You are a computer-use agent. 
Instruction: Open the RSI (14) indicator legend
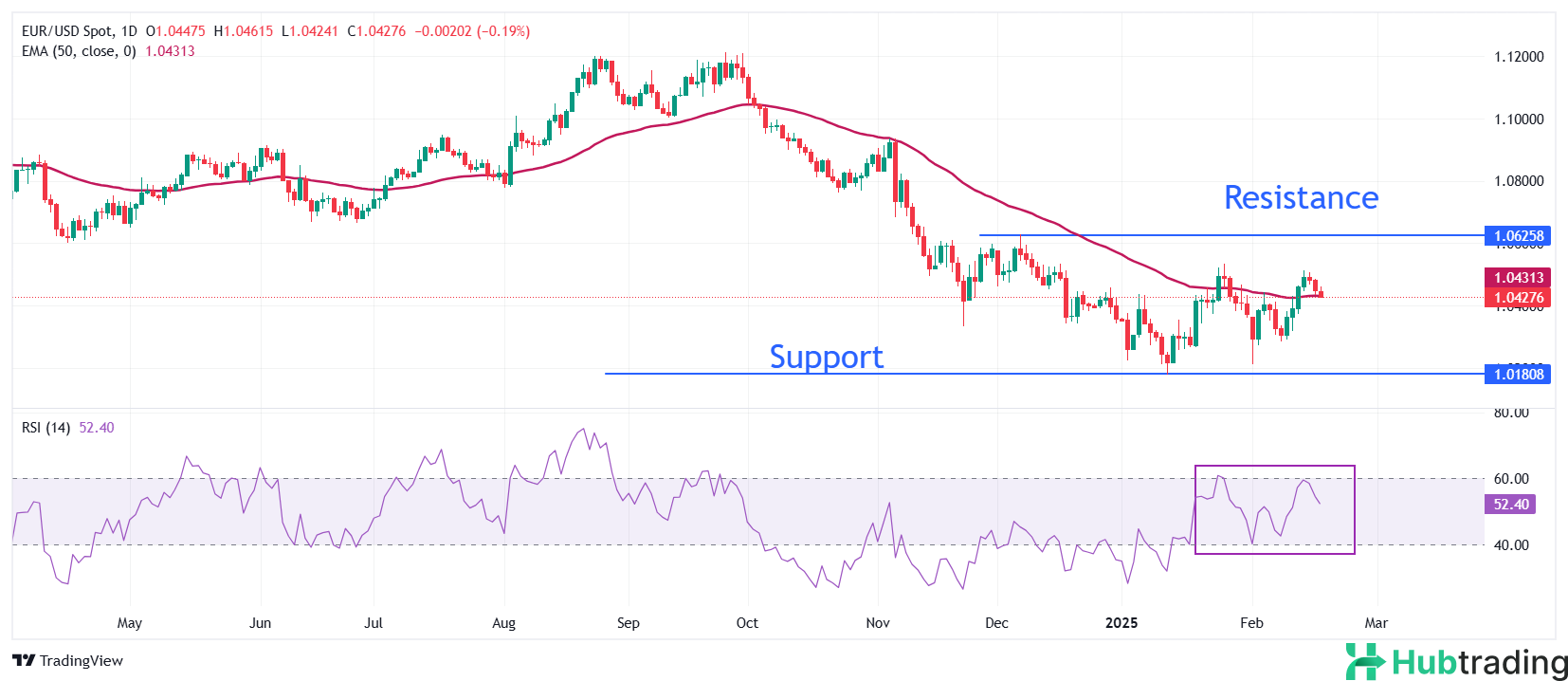tap(46, 428)
